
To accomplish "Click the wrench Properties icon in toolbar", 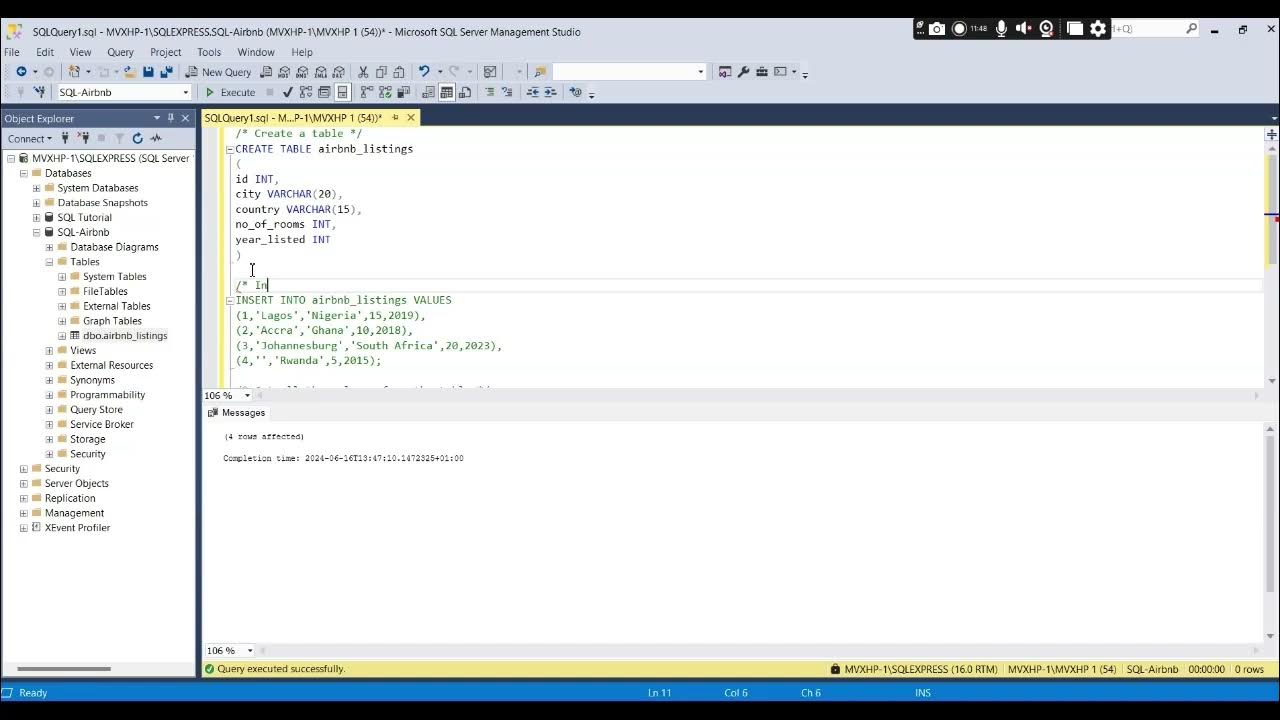I will pos(743,72).
